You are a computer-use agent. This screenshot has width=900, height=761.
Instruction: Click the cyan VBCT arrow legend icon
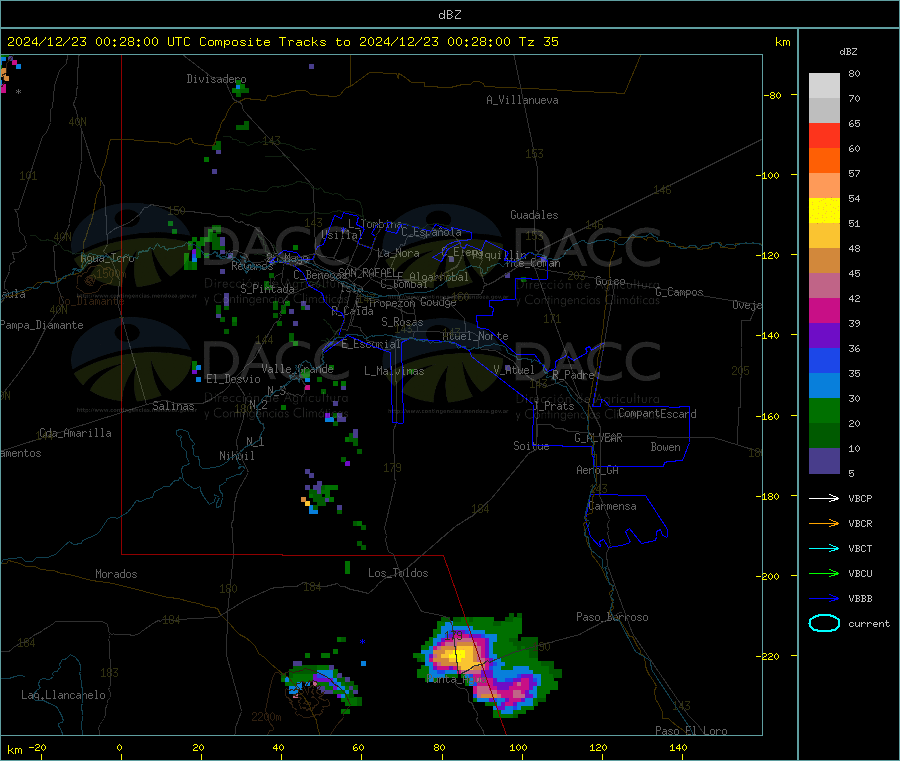824,548
